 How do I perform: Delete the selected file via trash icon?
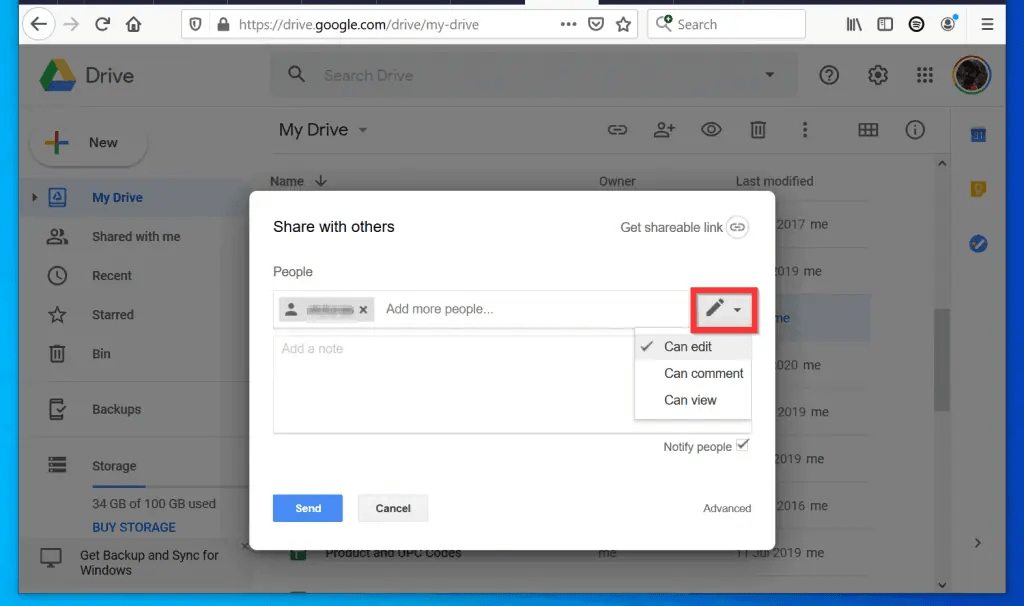coord(758,130)
